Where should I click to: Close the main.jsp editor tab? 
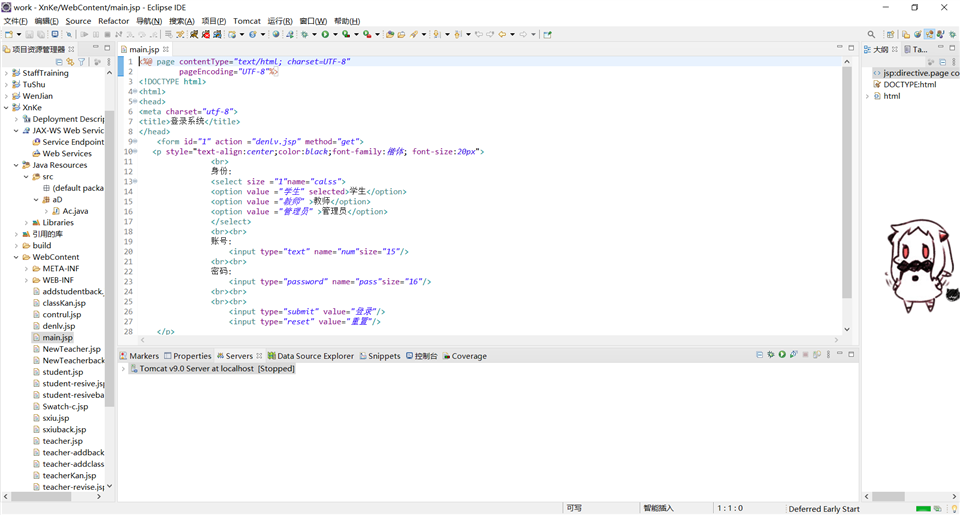[x=165, y=49]
